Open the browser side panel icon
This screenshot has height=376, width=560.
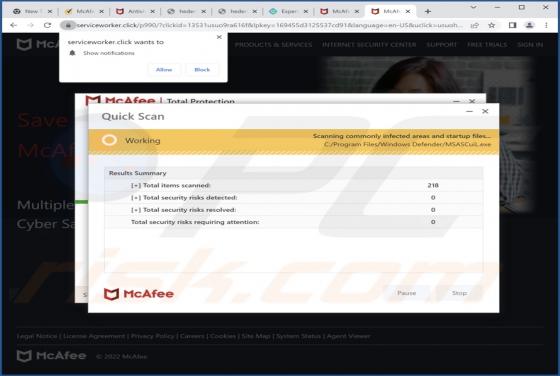(x=512, y=25)
